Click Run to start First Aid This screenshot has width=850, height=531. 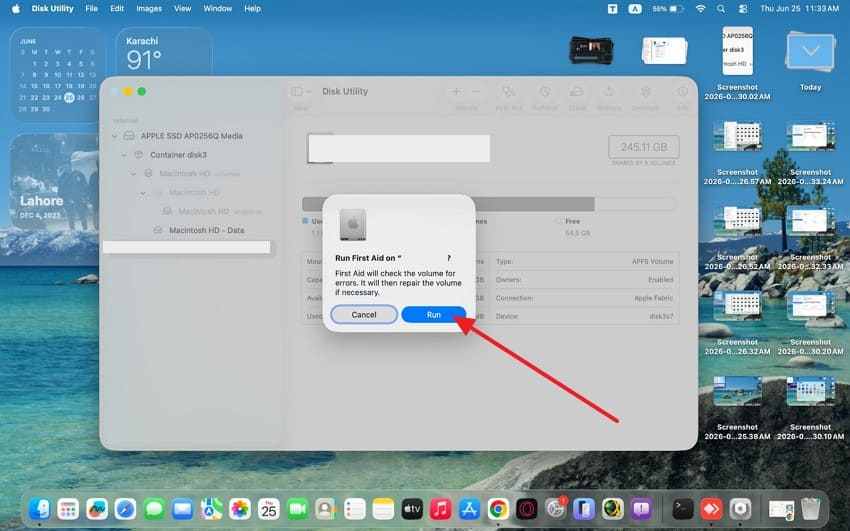coord(434,315)
